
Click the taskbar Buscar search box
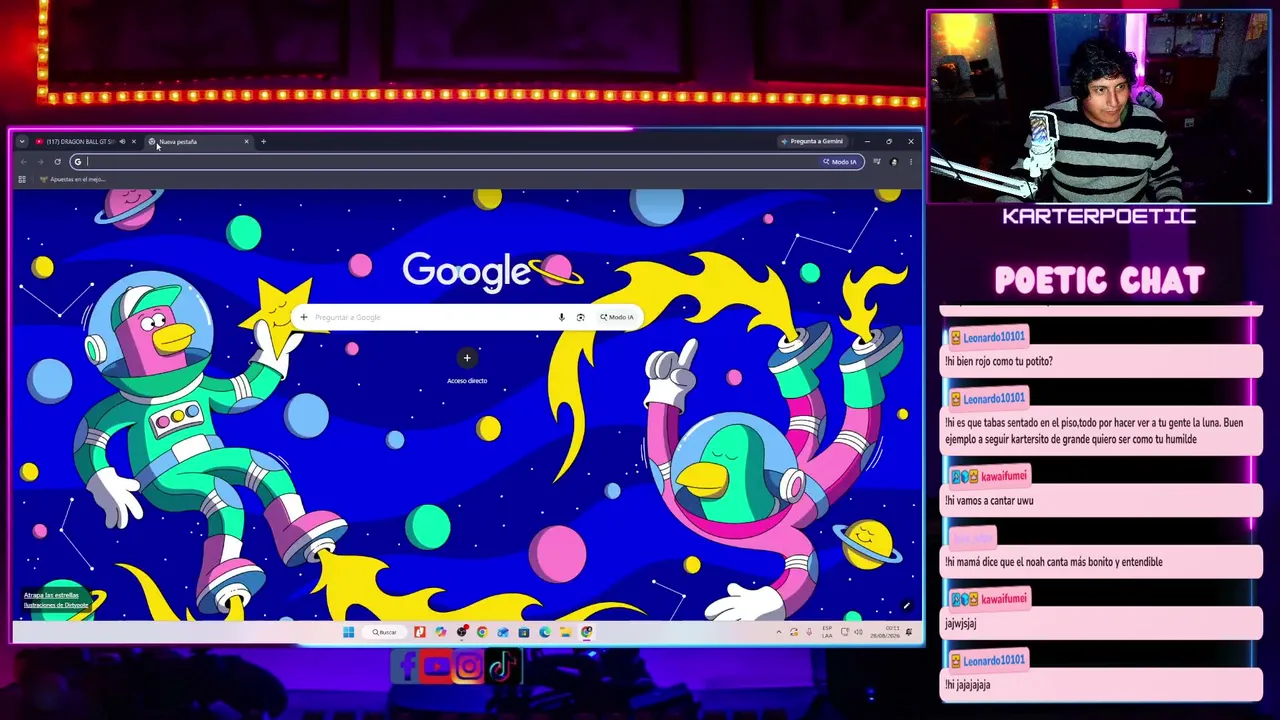[x=385, y=632]
